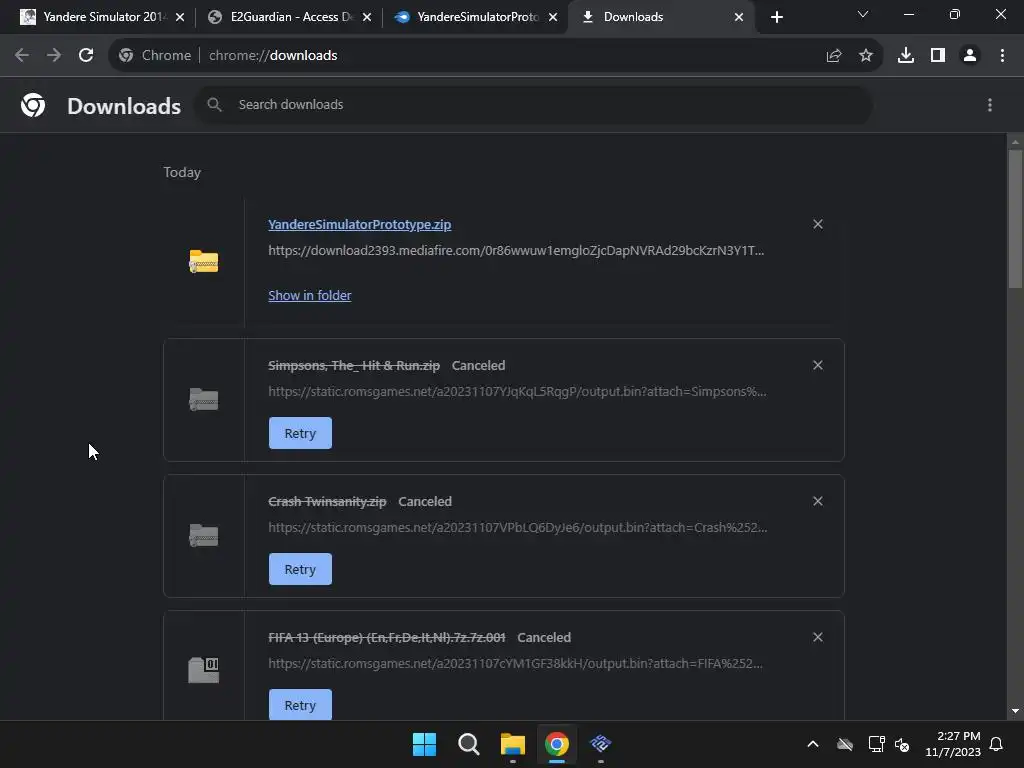Bookmark this page with the star icon

point(866,56)
